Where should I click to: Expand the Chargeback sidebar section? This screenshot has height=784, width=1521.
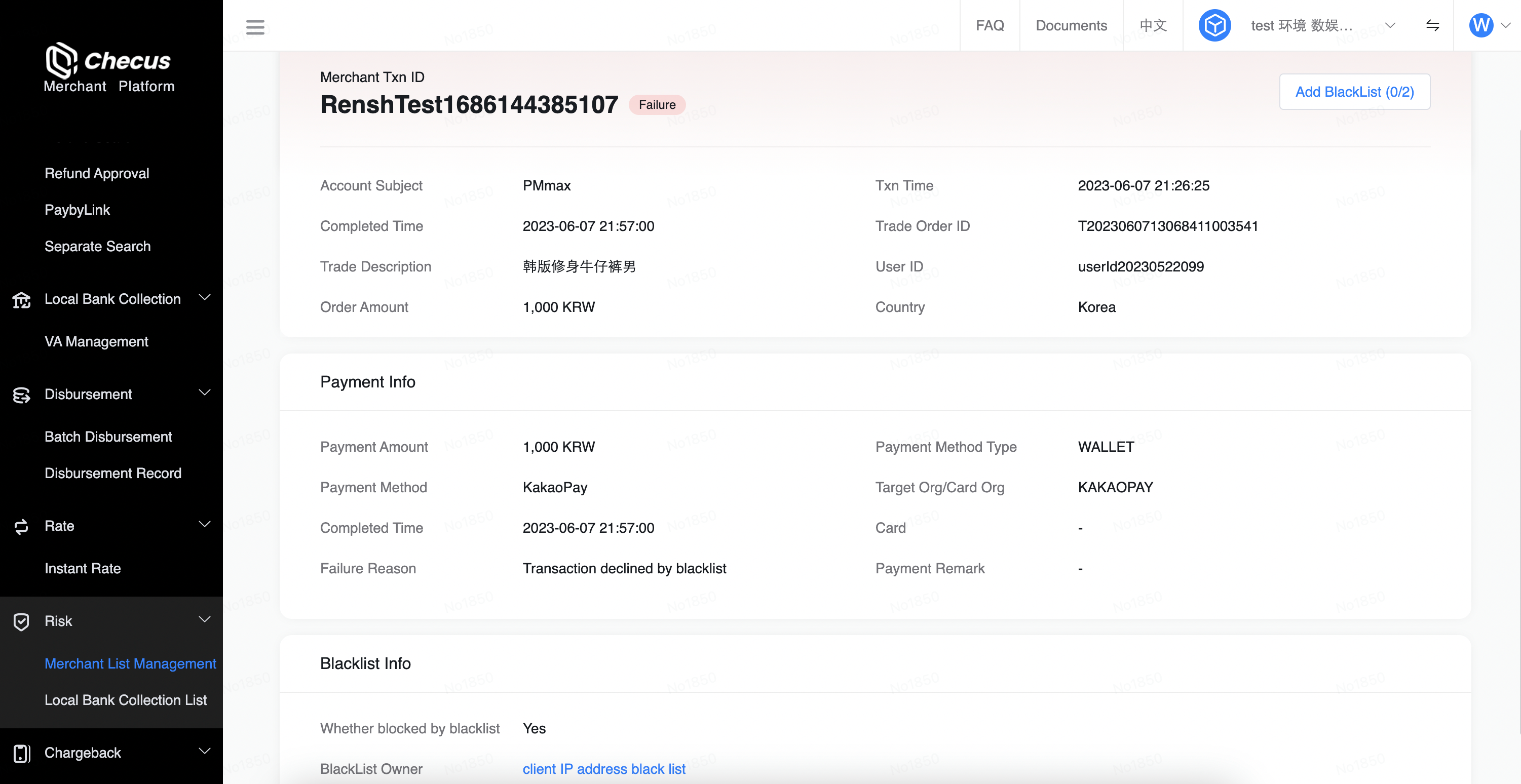point(204,751)
